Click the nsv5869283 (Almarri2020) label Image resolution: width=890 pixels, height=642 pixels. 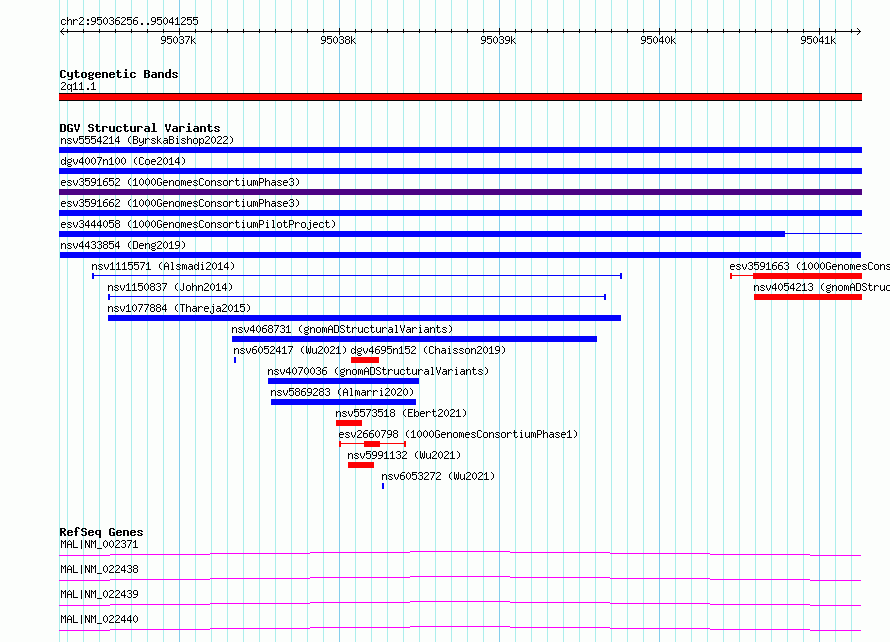coord(342,392)
